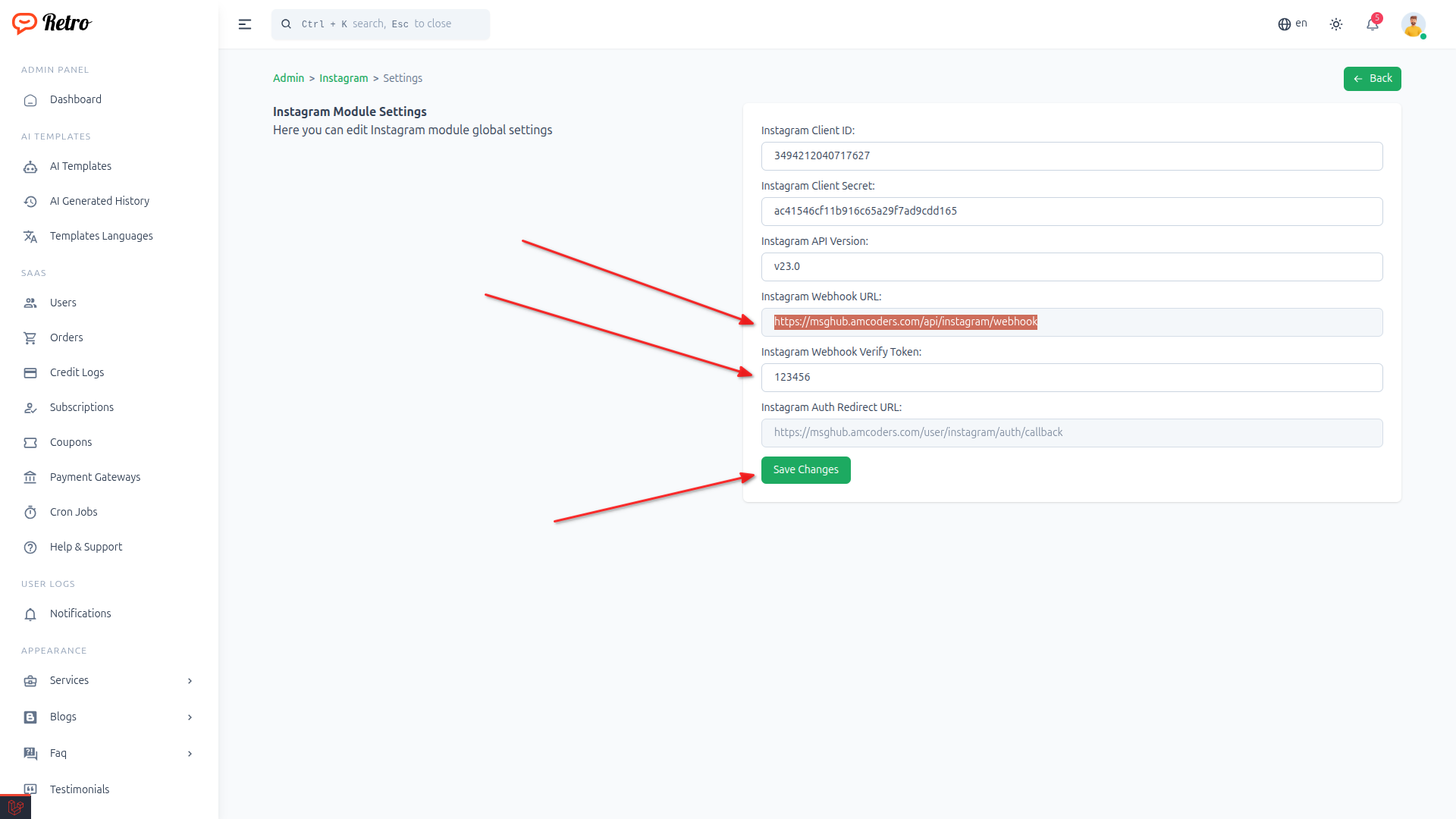1456x819 pixels.
Task: Click the Cron Jobs timer icon
Action: (x=30, y=512)
